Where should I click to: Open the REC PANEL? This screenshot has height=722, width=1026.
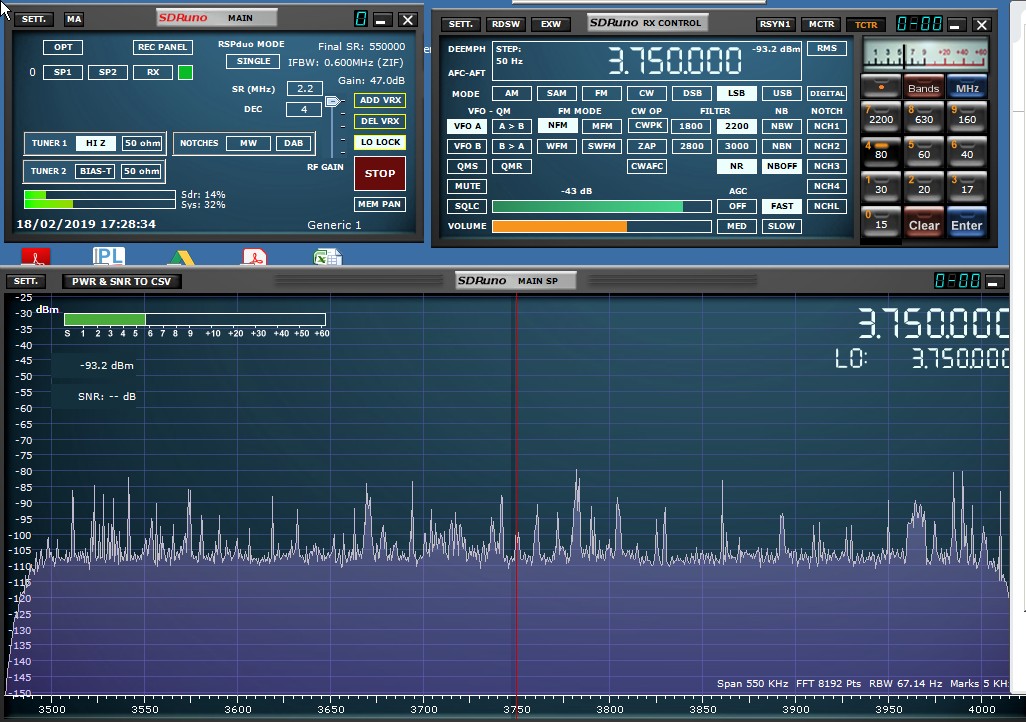tap(162, 47)
